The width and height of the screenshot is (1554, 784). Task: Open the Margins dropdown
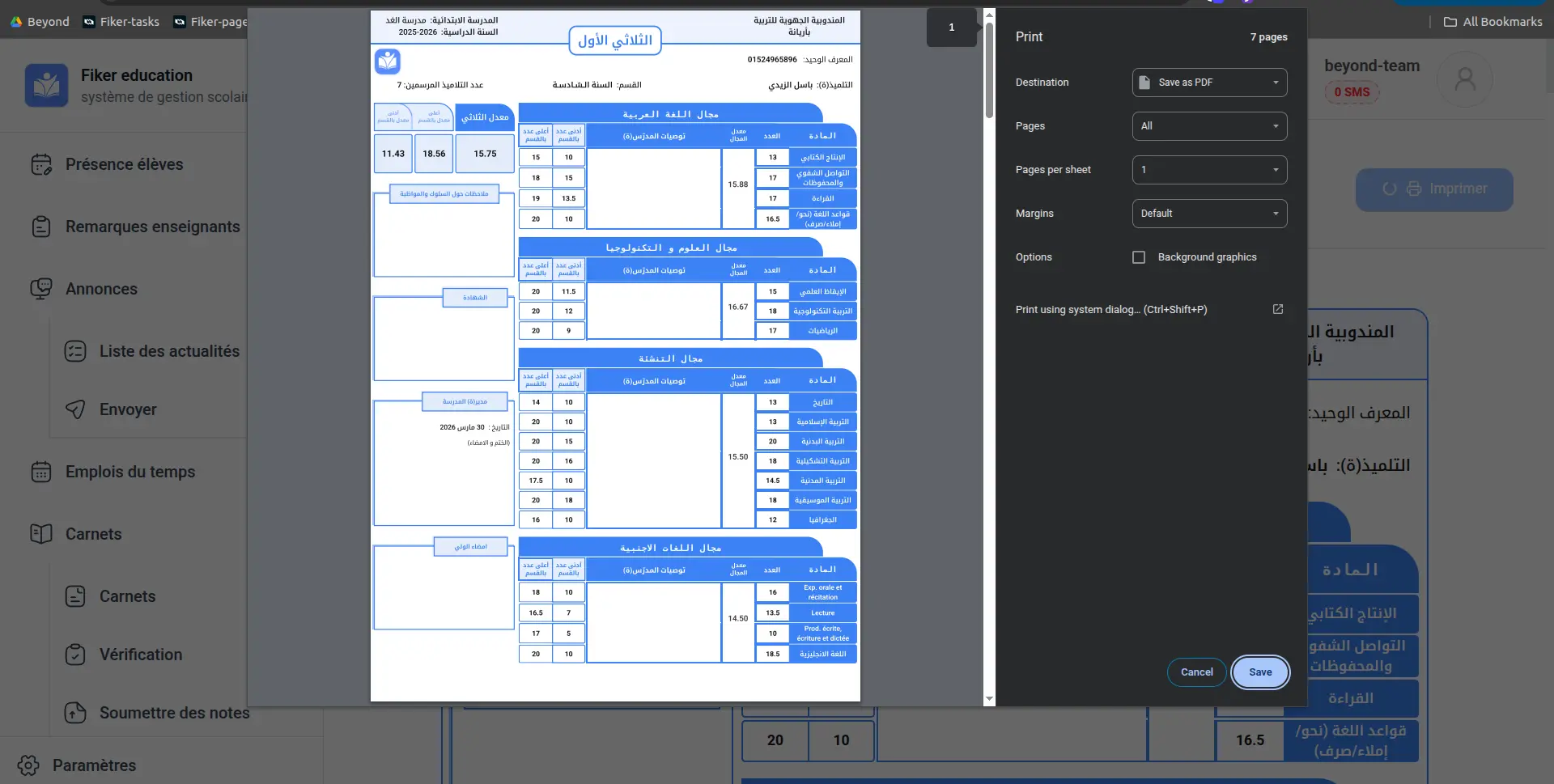[x=1209, y=214]
